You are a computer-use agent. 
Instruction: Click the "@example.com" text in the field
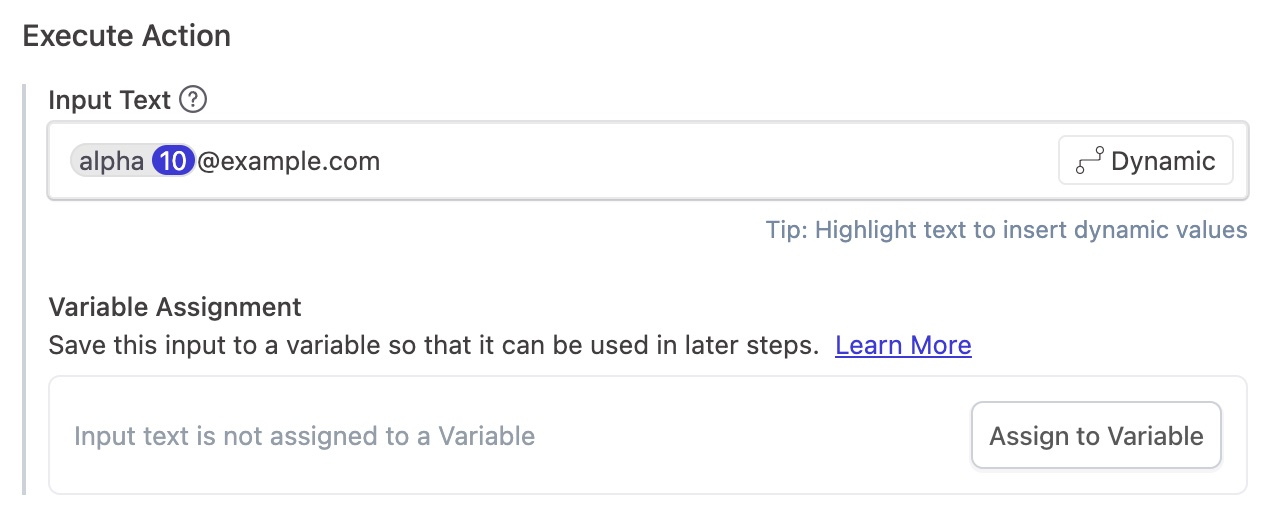(x=288, y=161)
